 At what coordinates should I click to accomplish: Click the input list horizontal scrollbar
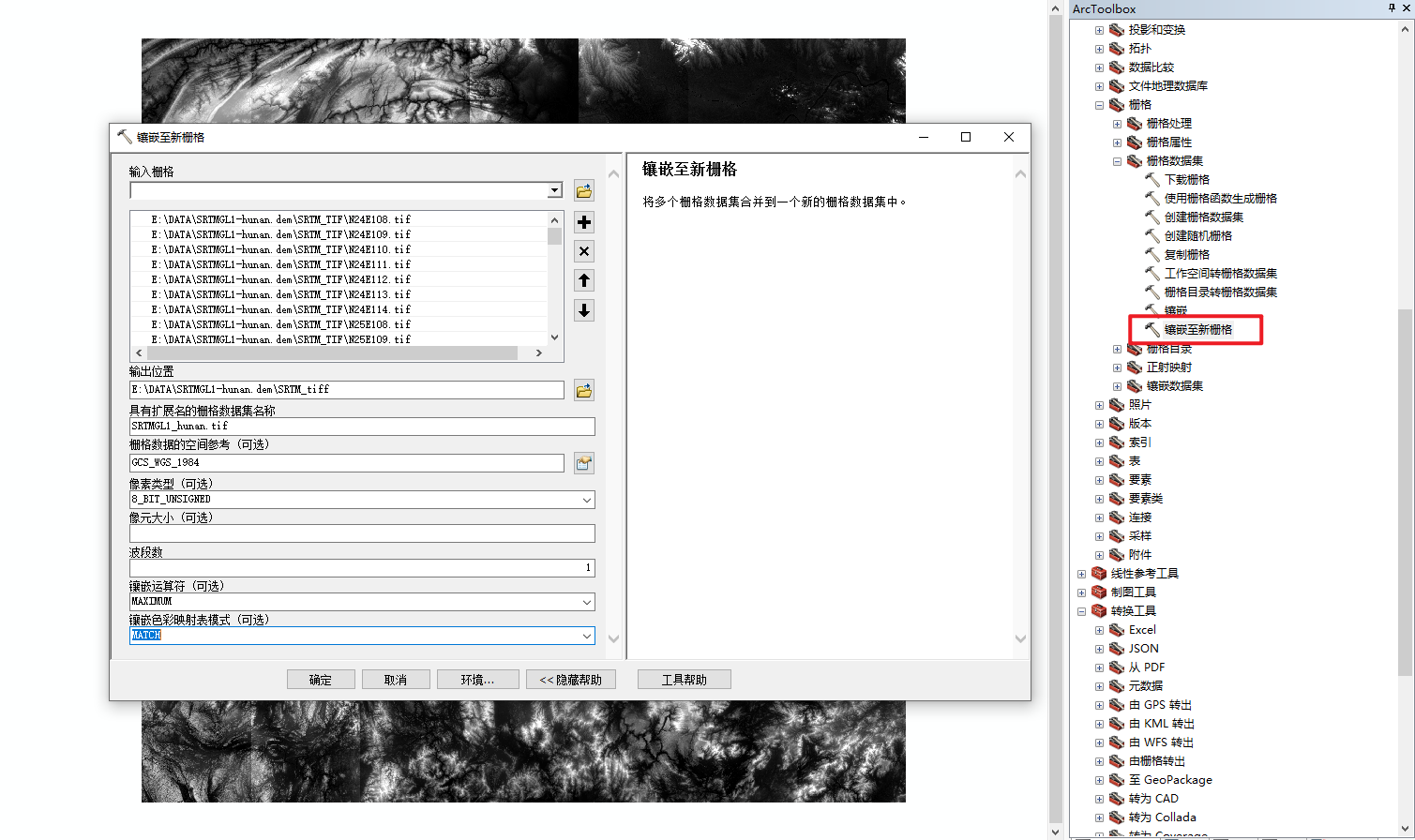[331, 353]
